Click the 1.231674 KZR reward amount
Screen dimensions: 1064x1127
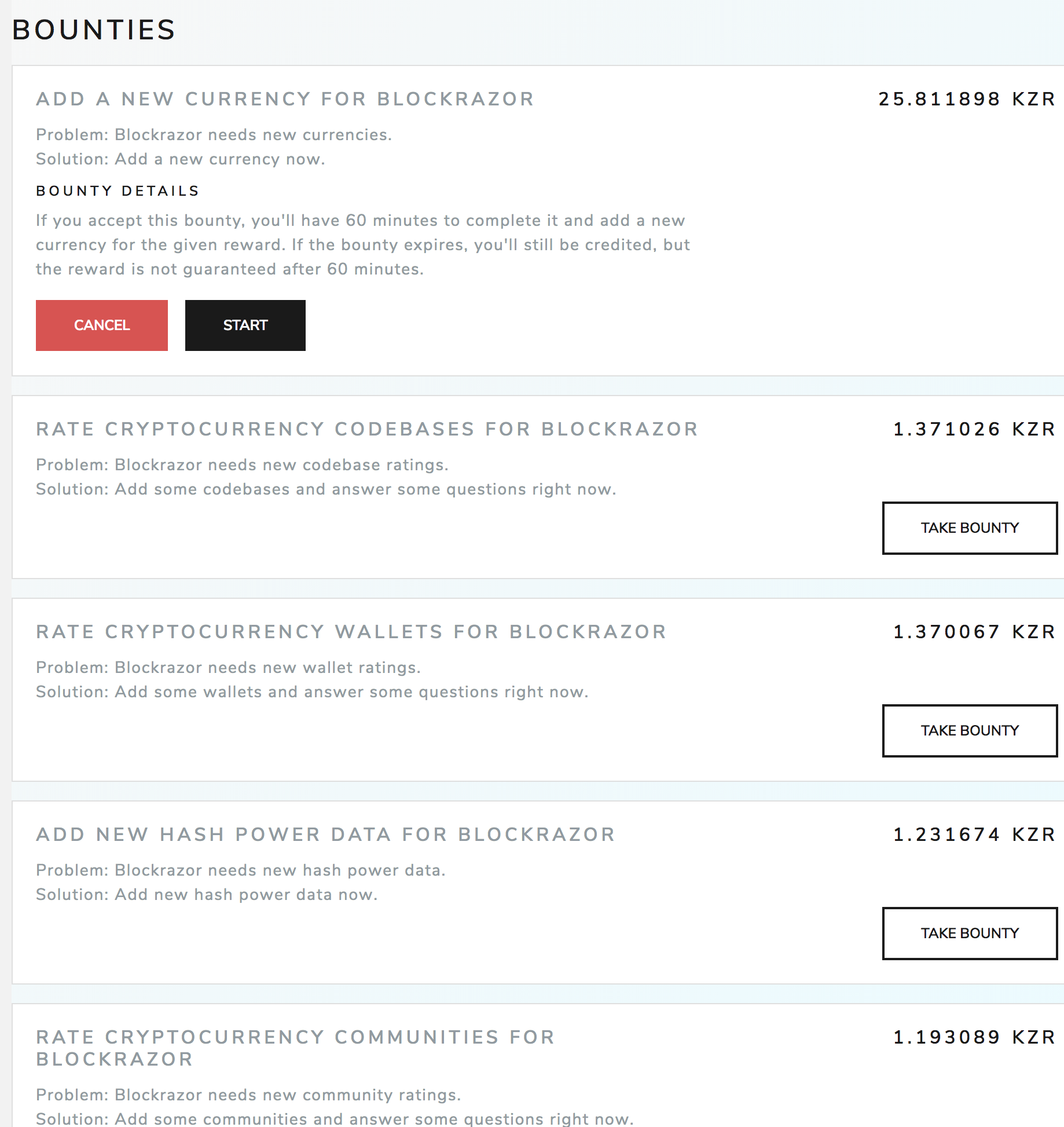(974, 835)
